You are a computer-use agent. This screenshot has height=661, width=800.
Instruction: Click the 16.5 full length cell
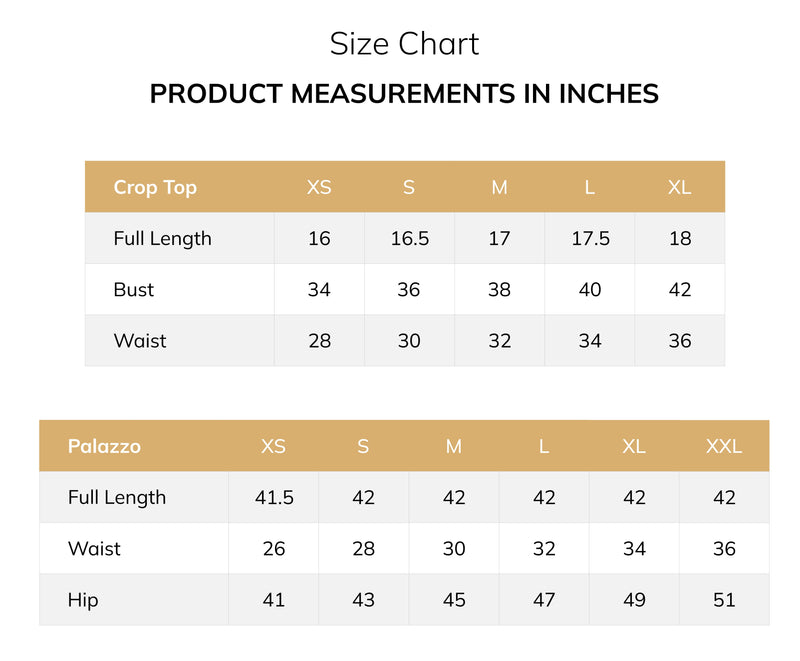pos(410,238)
